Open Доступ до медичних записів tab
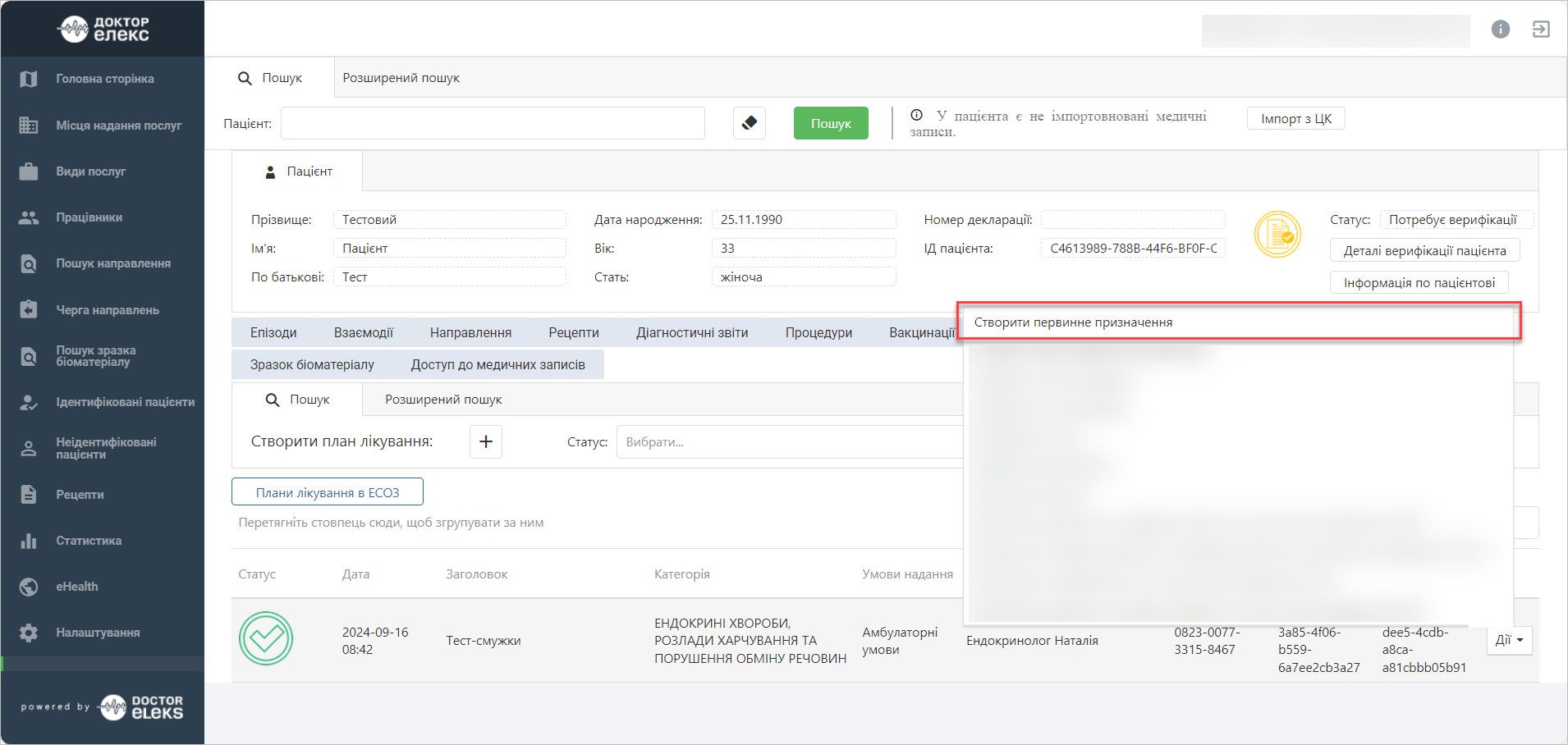Viewport: 1568px width, 745px height. coord(498,364)
